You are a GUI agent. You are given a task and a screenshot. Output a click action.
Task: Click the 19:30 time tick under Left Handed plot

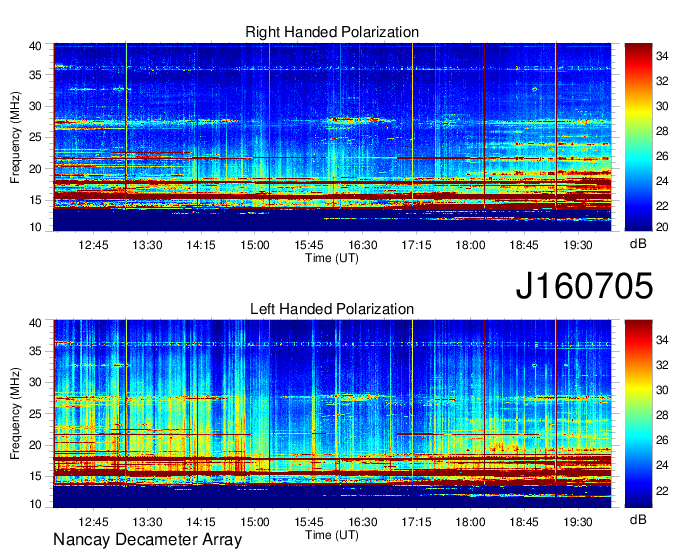coord(578,522)
